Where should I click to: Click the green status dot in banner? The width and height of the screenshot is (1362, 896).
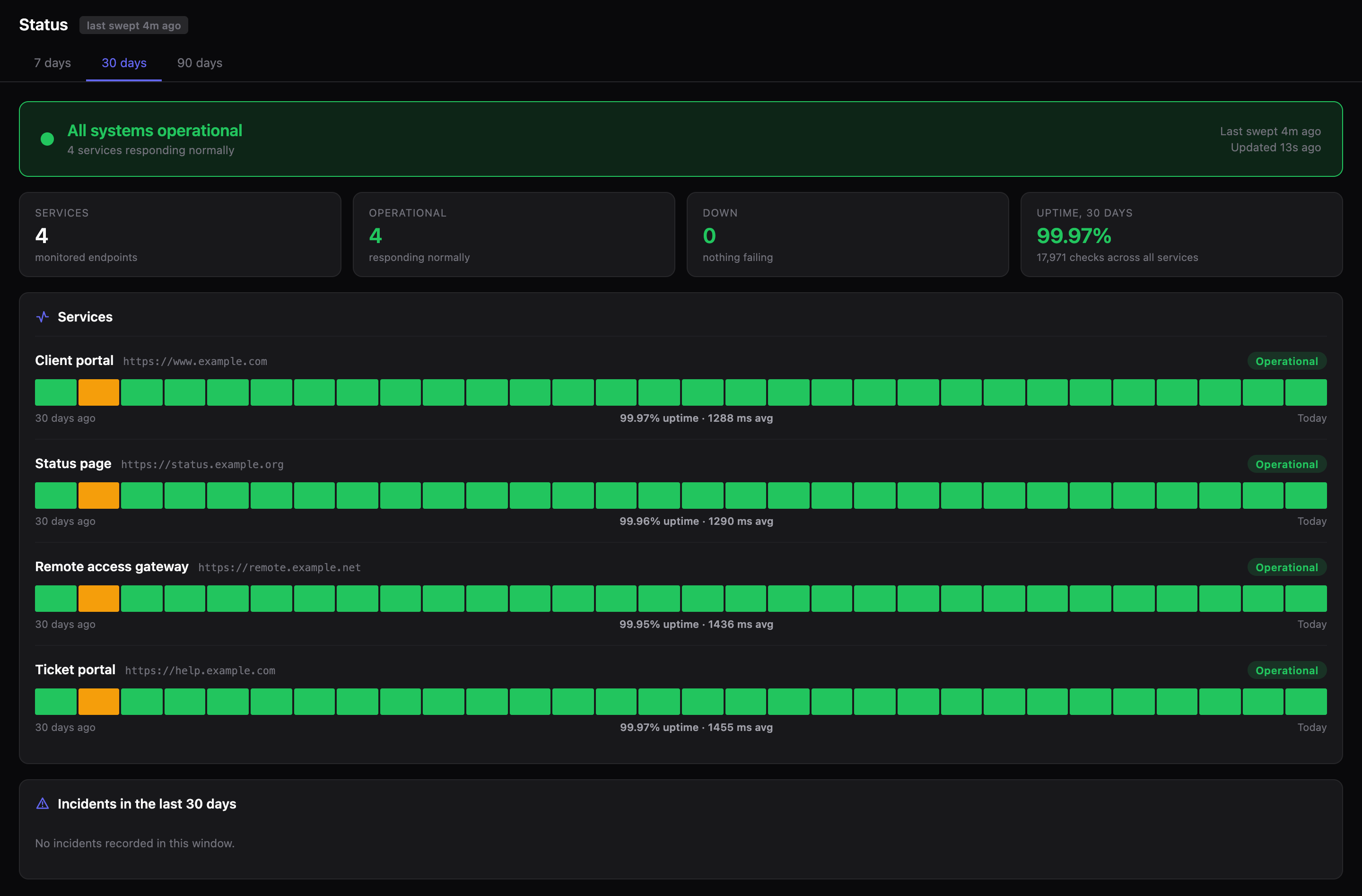[47, 139]
